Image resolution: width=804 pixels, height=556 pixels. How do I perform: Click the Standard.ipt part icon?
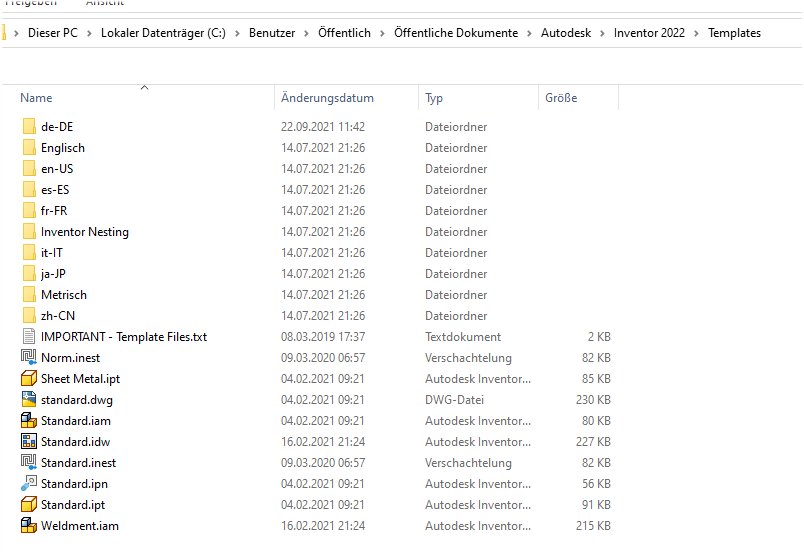pos(29,504)
